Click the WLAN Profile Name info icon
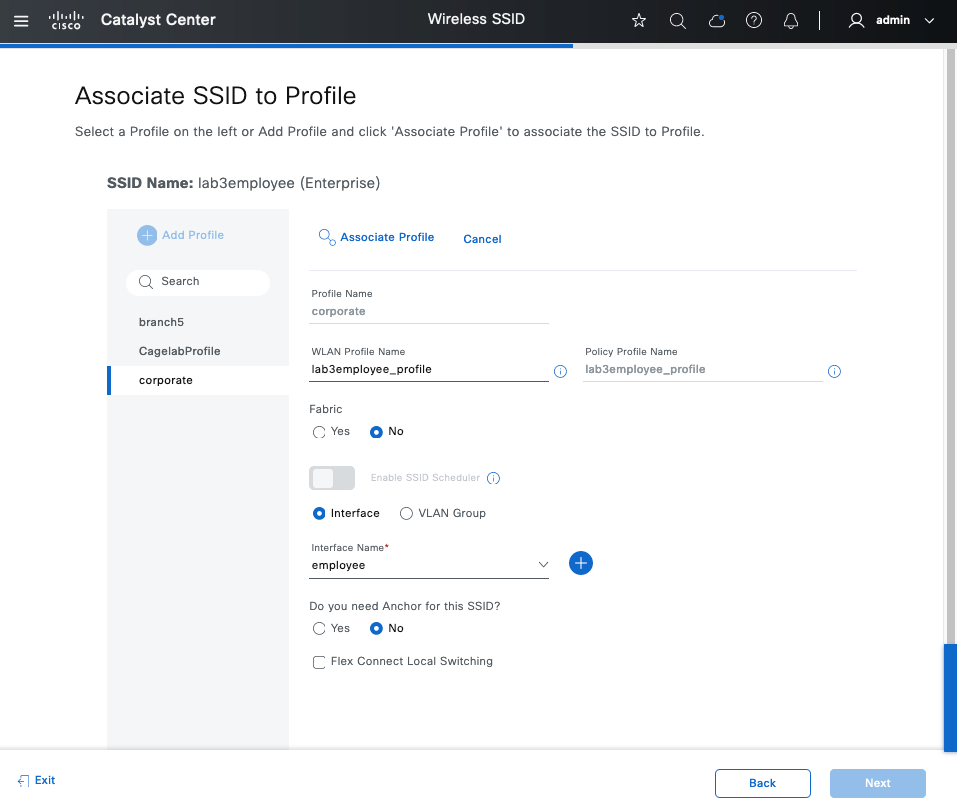 [x=560, y=371]
